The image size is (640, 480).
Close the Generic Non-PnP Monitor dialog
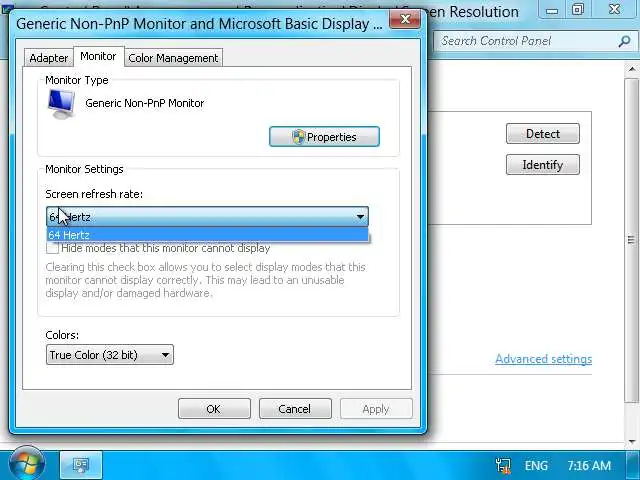405,19
